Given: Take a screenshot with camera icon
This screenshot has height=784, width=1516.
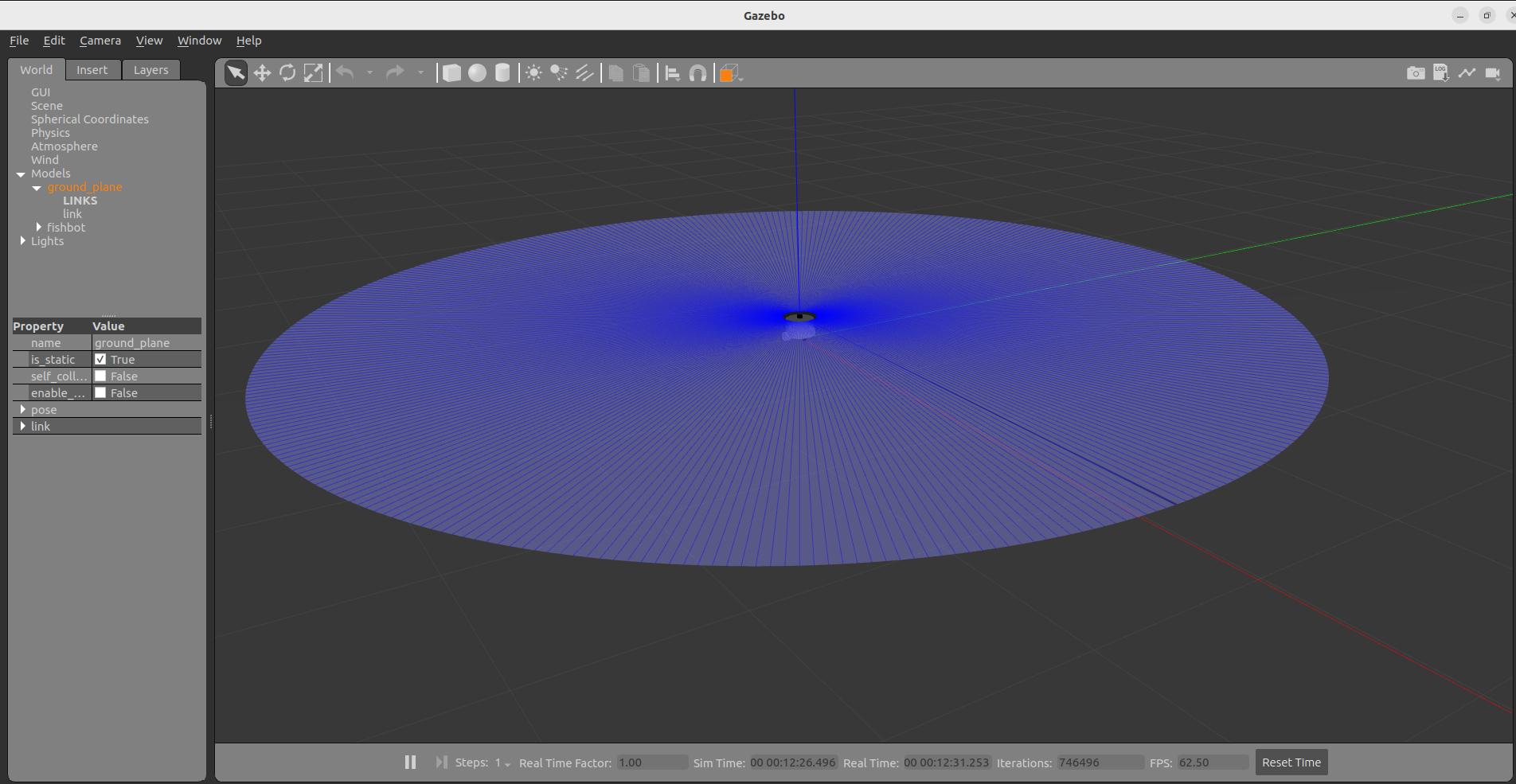Looking at the screenshot, I should tap(1416, 73).
